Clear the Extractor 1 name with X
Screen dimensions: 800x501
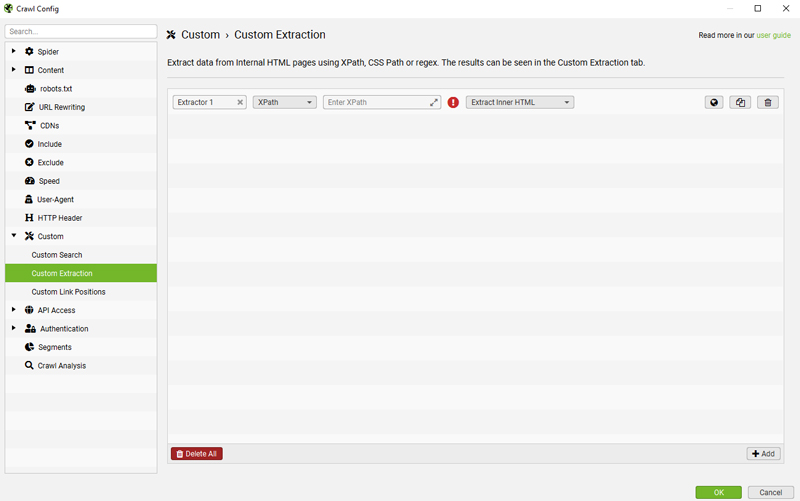click(240, 102)
